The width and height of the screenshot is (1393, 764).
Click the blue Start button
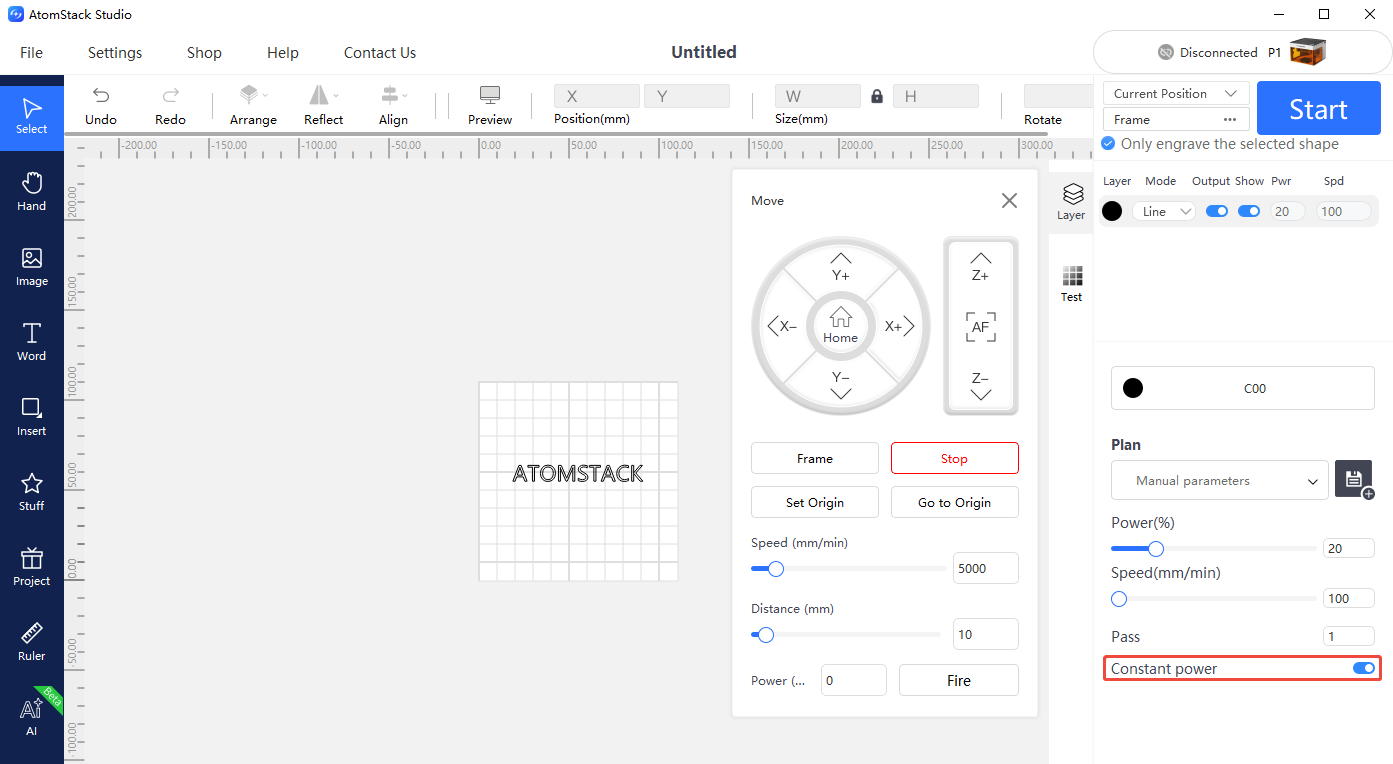point(1318,108)
